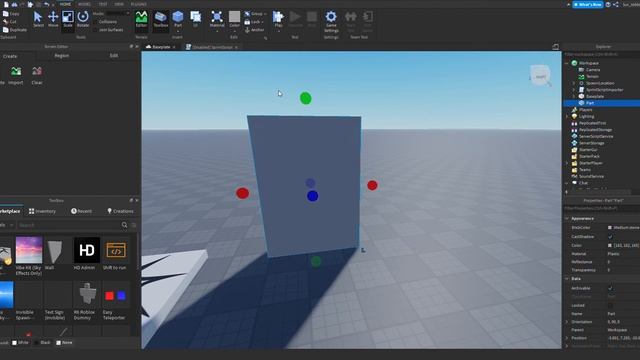
Task: Switch to the Creations toolbox tab
Action: [x=120, y=211]
